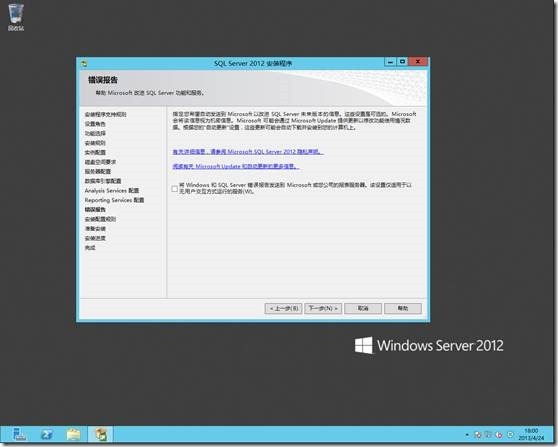This screenshot has width=558, height=447.
Task: Select the SQL Server setup taskbar icon
Action: (101, 435)
